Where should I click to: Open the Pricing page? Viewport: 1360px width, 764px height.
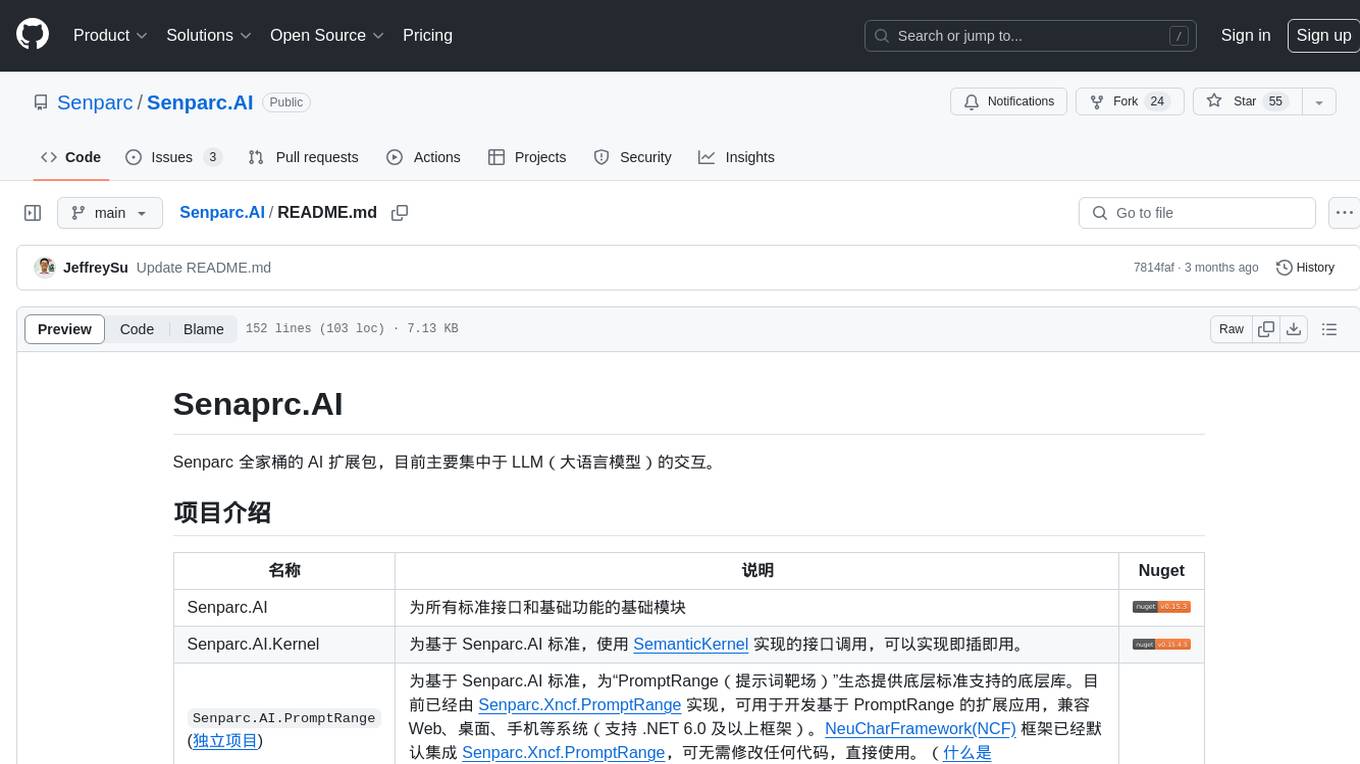[x=427, y=35]
